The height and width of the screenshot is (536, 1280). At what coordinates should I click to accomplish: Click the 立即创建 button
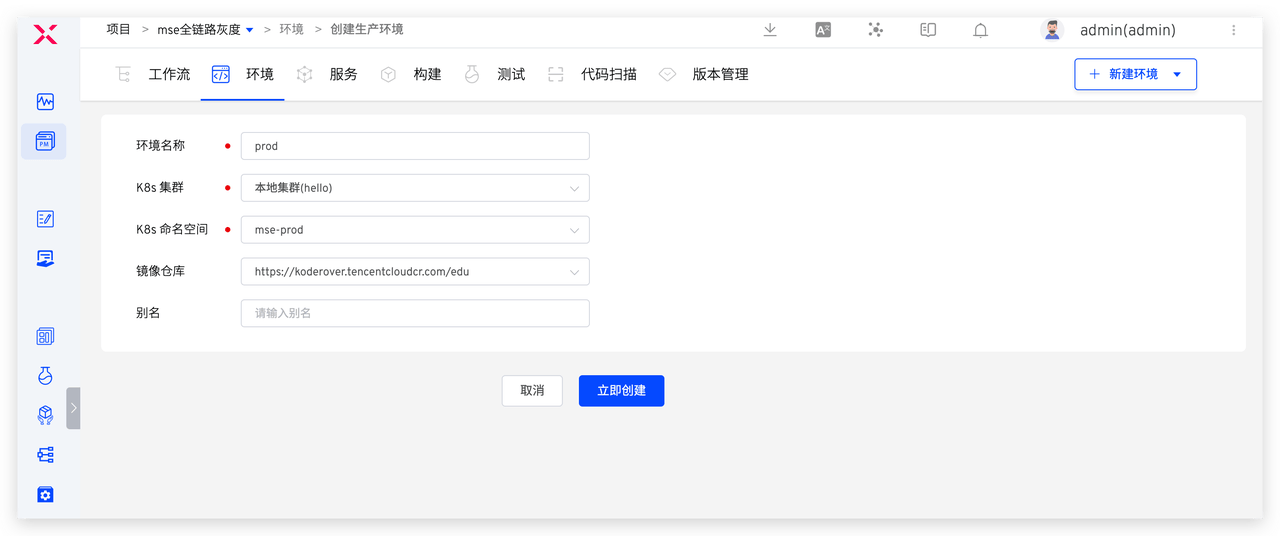tap(621, 391)
